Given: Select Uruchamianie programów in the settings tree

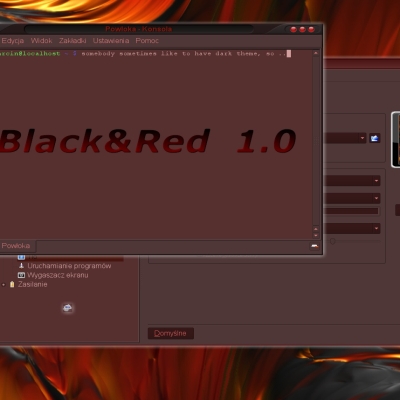Looking at the screenshot, I should click(x=69, y=266).
